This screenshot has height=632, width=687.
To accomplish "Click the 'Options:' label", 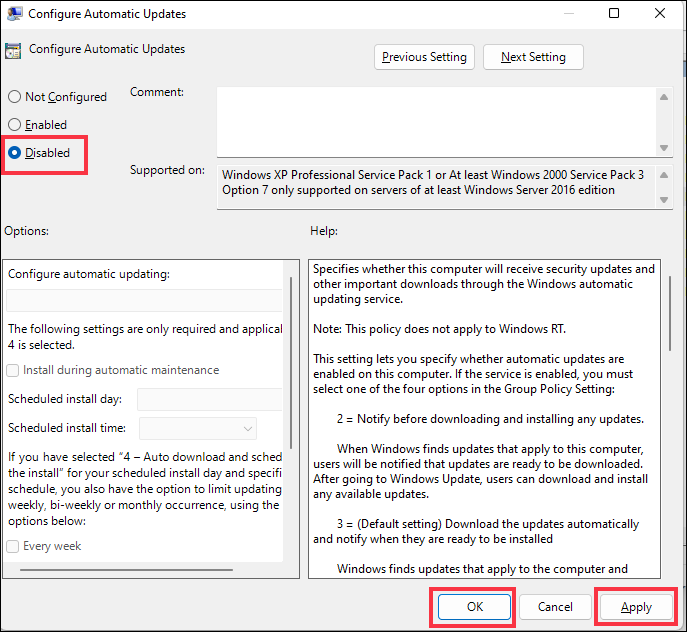I will click(27, 231).
